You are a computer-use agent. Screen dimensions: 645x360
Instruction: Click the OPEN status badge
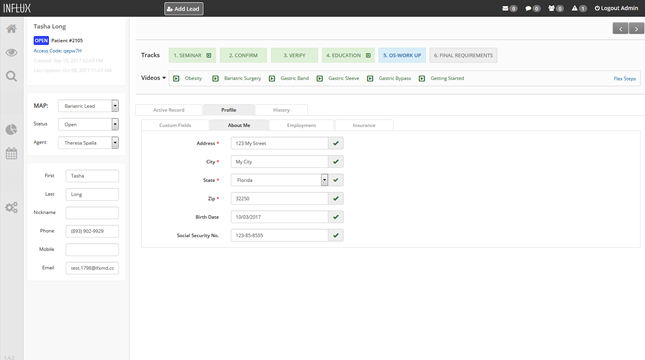(41, 40)
